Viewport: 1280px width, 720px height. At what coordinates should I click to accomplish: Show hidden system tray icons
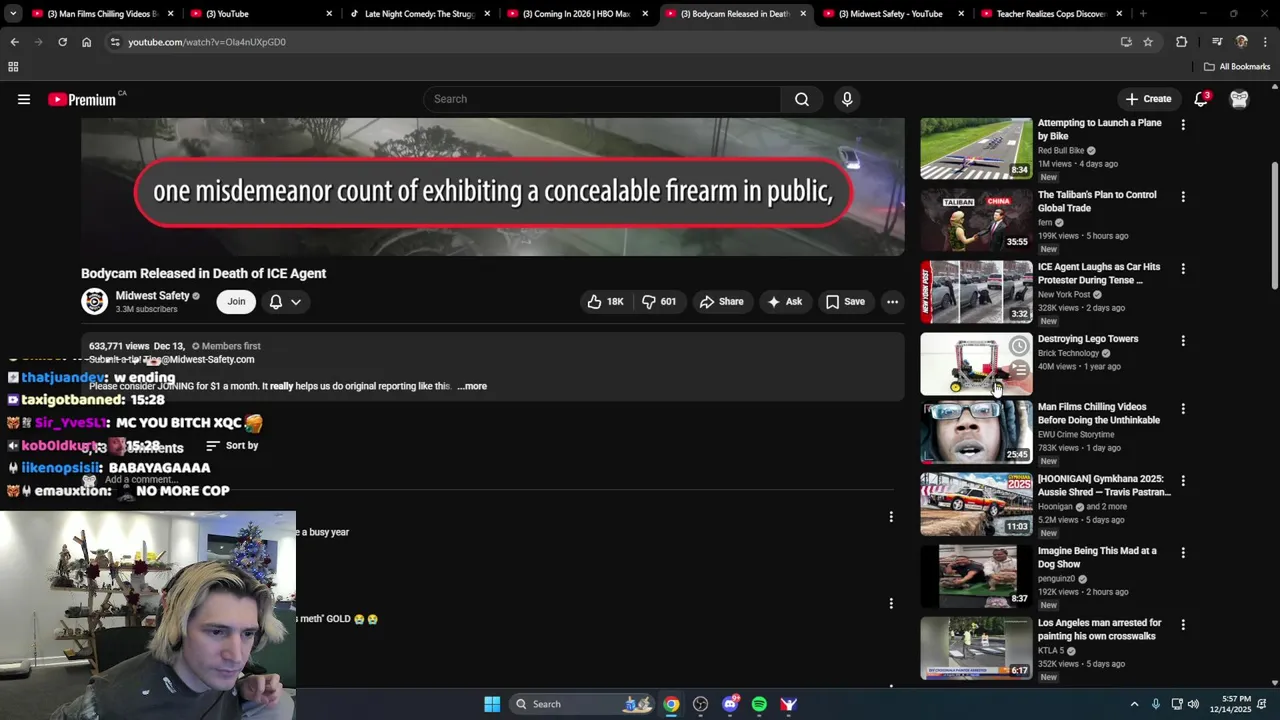tap(1134, 704)
